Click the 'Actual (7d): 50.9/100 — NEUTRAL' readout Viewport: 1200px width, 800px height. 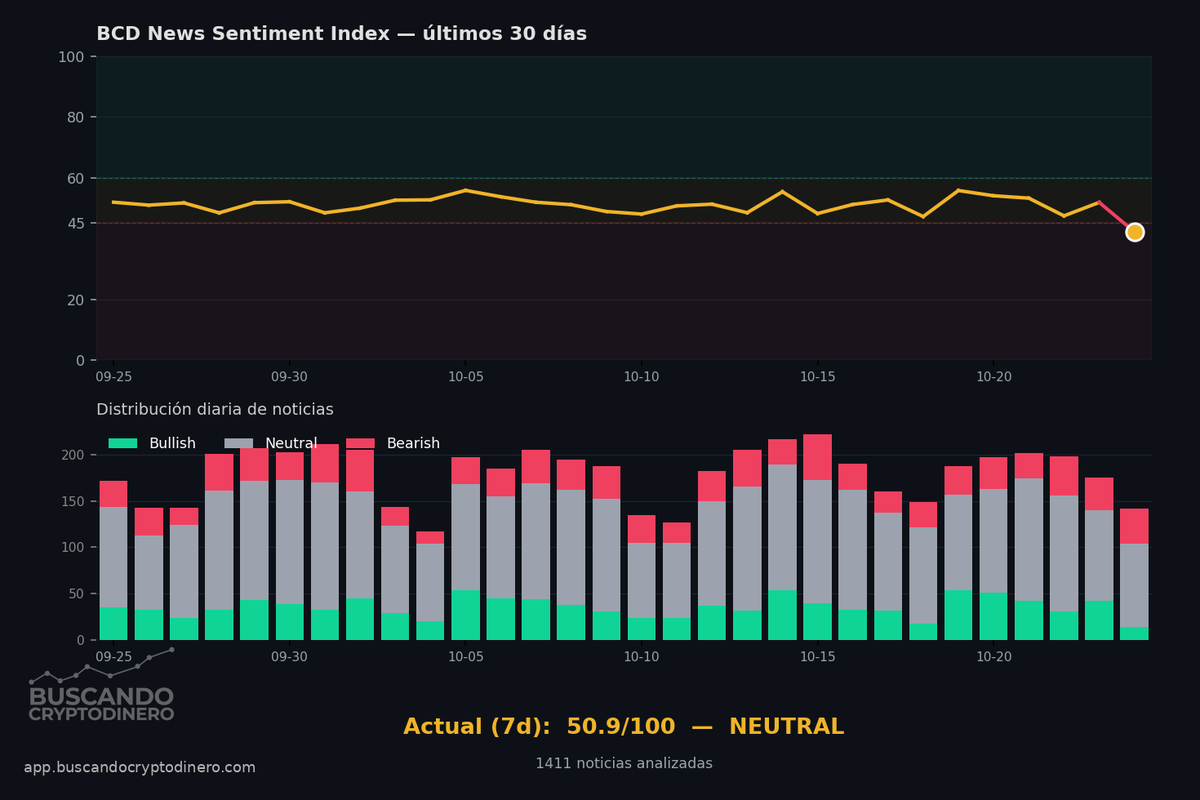click(x=624, y=727)
